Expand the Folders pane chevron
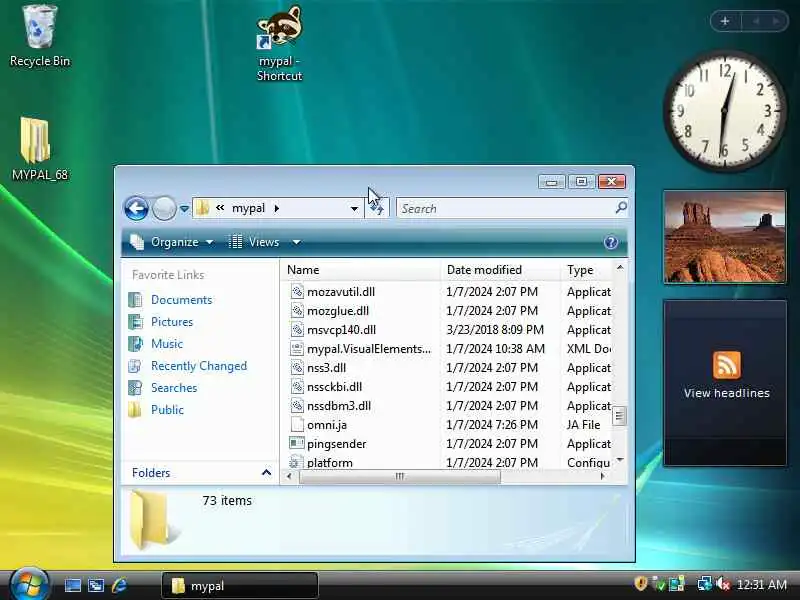Viewport: 800px width, 600px height. coord(266,472)
